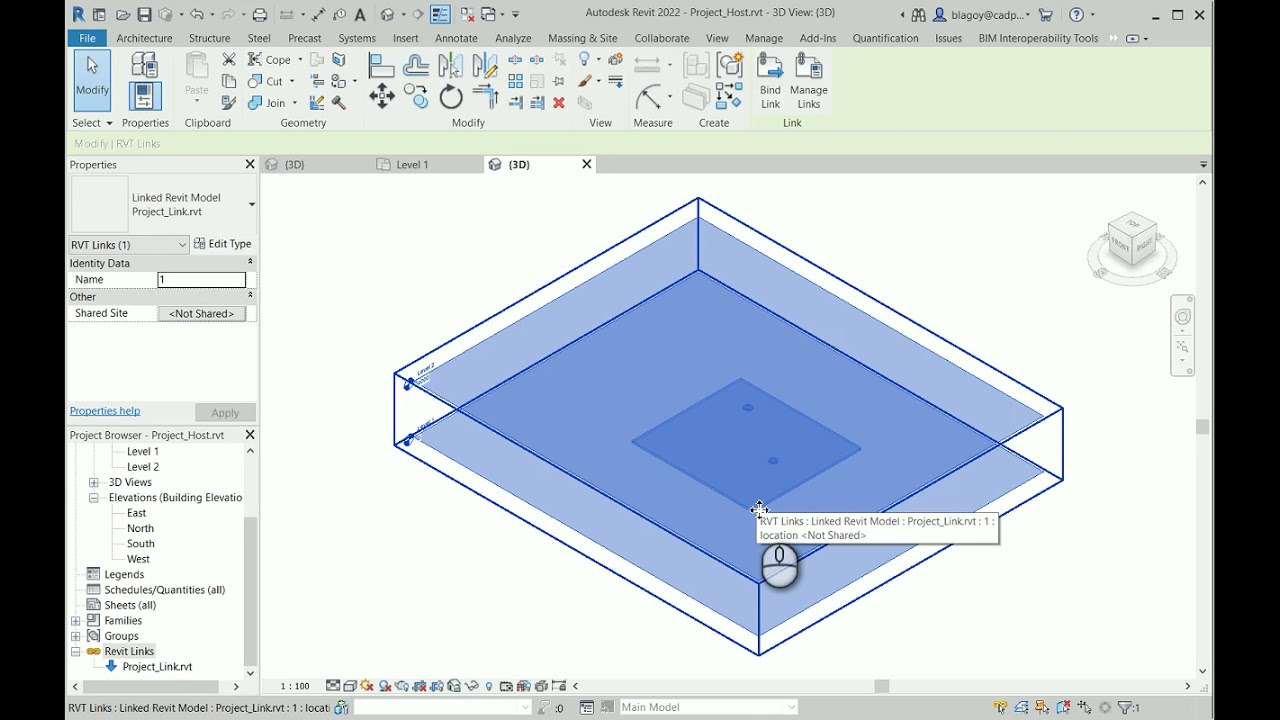The height and width of the screenshot is (720, 1280).
Task: Click the Bind Link icon
Action: point(770,81)
